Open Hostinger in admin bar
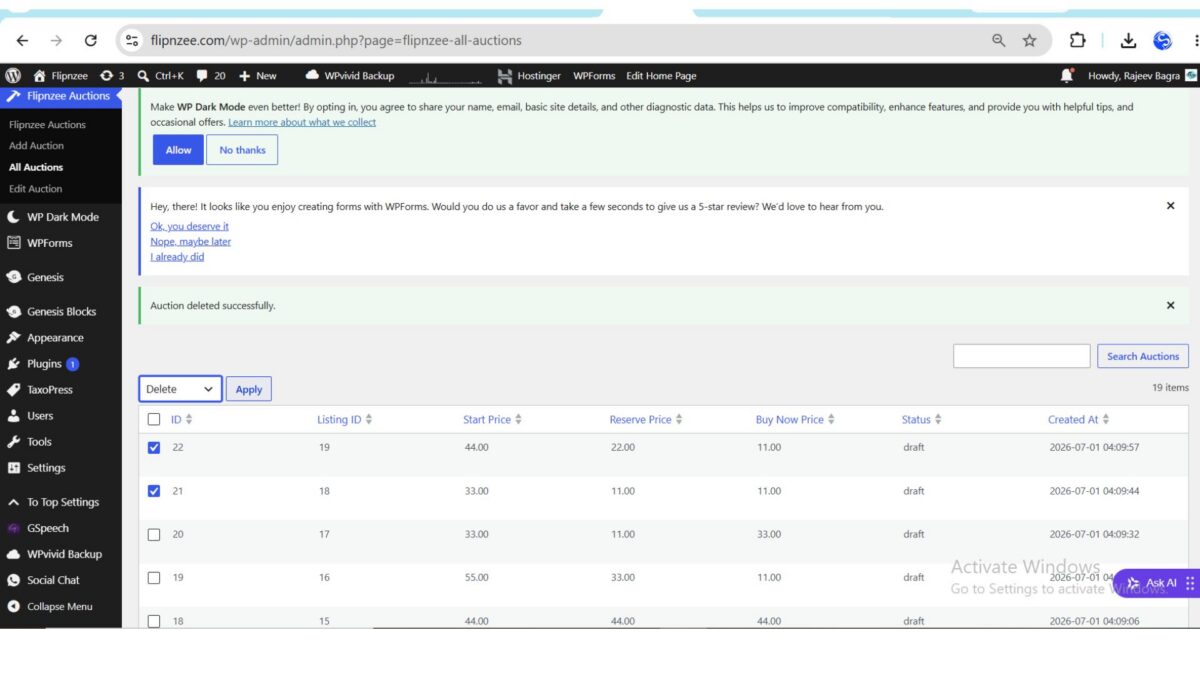The height and width of the screenshot is (675, 1200). click(x=529, y=76)
